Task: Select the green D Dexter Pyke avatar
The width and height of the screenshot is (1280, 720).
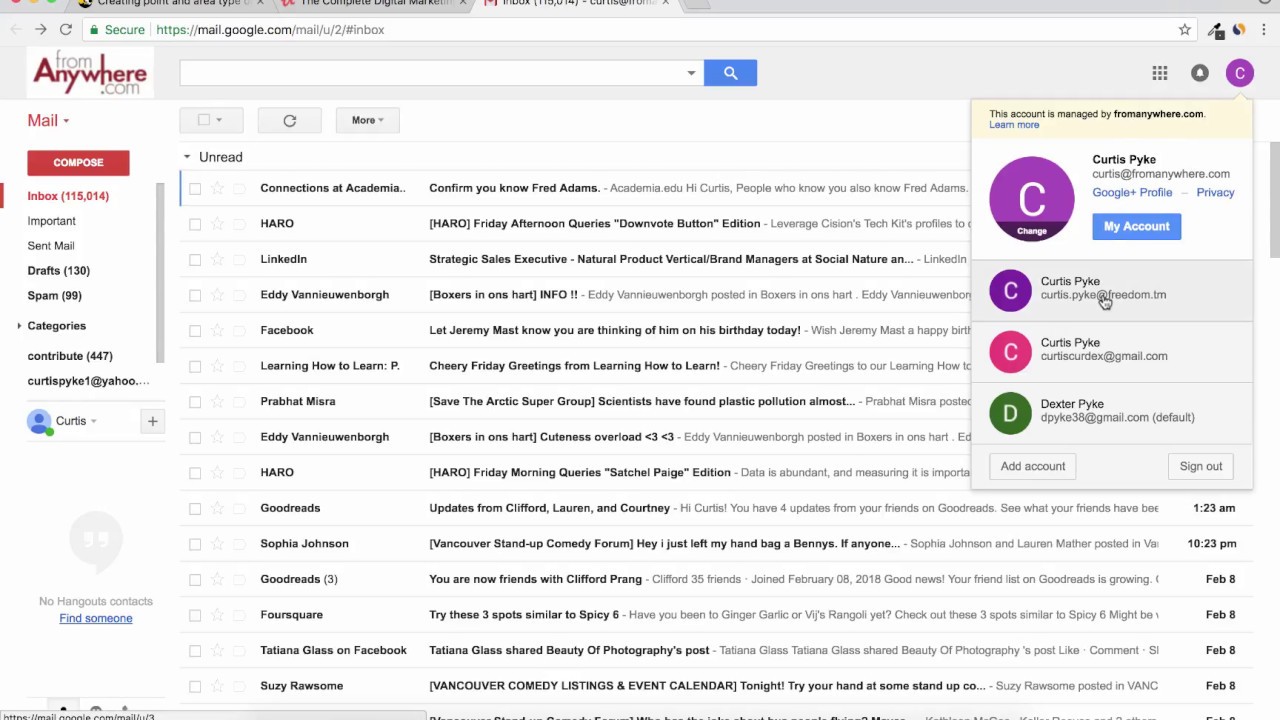Action: (1010, 414)
